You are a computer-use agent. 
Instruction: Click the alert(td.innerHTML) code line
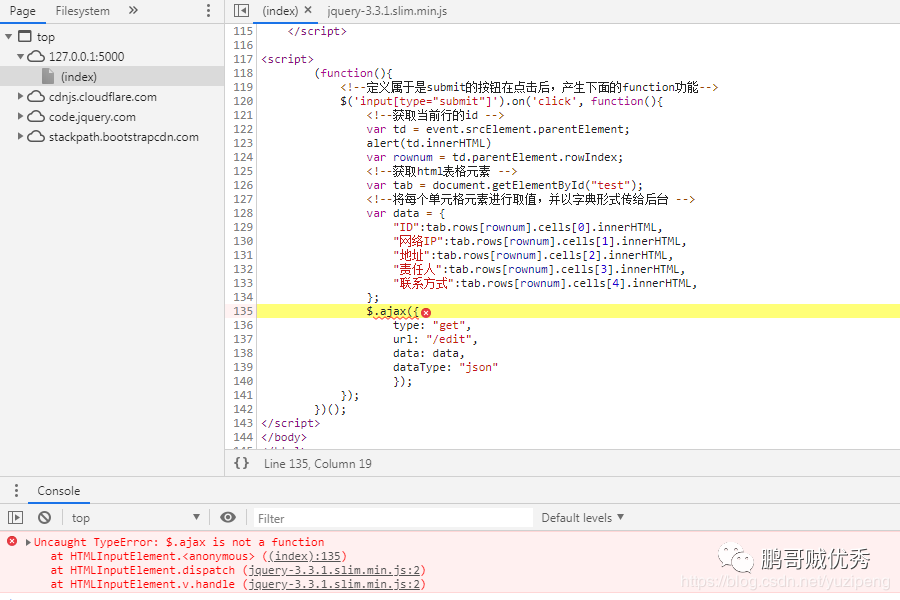pyautogui.click(x=429, y=143)
